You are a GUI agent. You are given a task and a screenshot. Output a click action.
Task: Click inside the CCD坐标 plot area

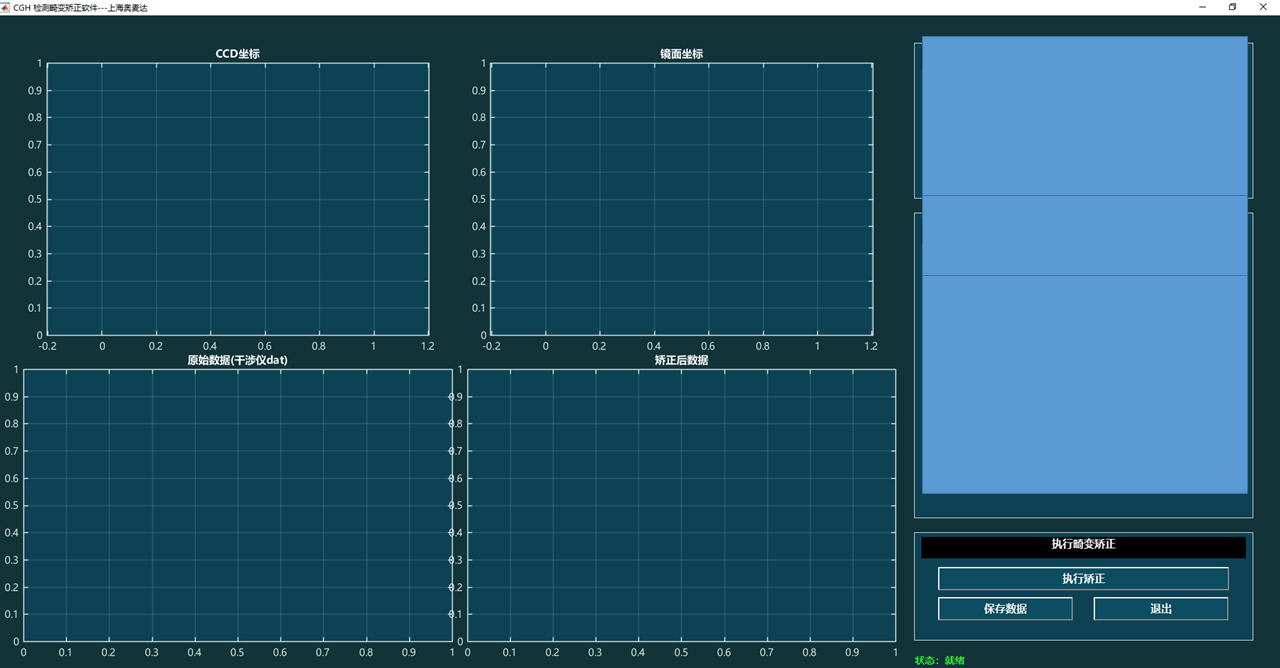coord(238,199)
